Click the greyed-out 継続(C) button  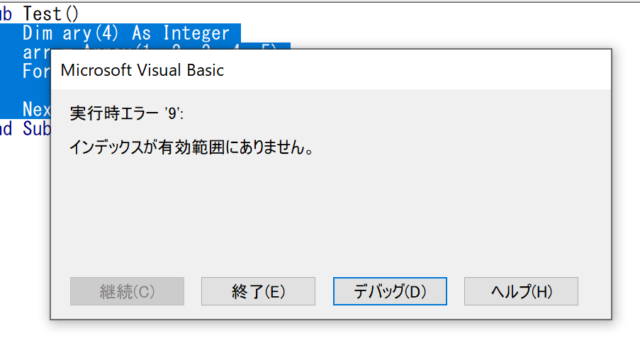coord(127,291)
